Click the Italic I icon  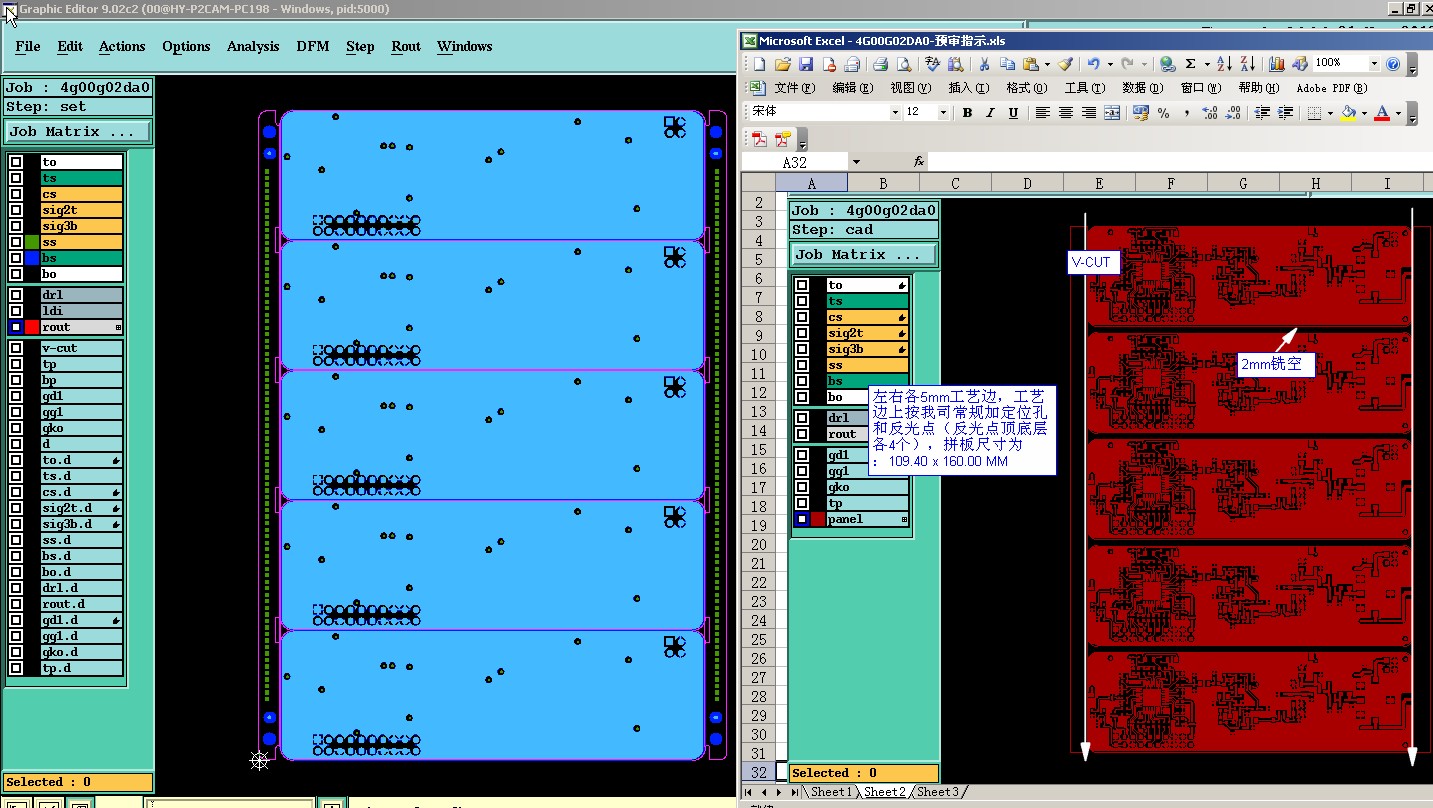[x=990, y=113]
